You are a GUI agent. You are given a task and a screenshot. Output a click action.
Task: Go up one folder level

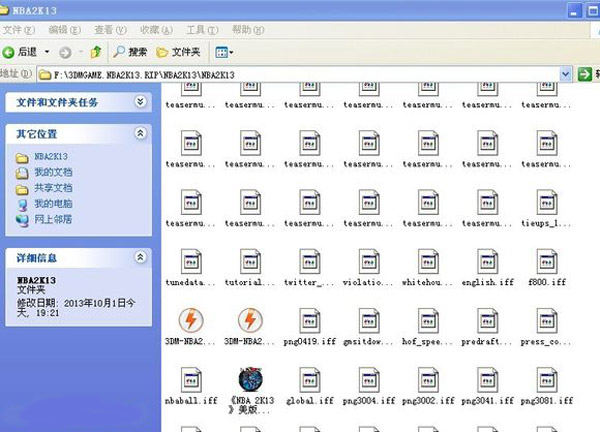96,52
